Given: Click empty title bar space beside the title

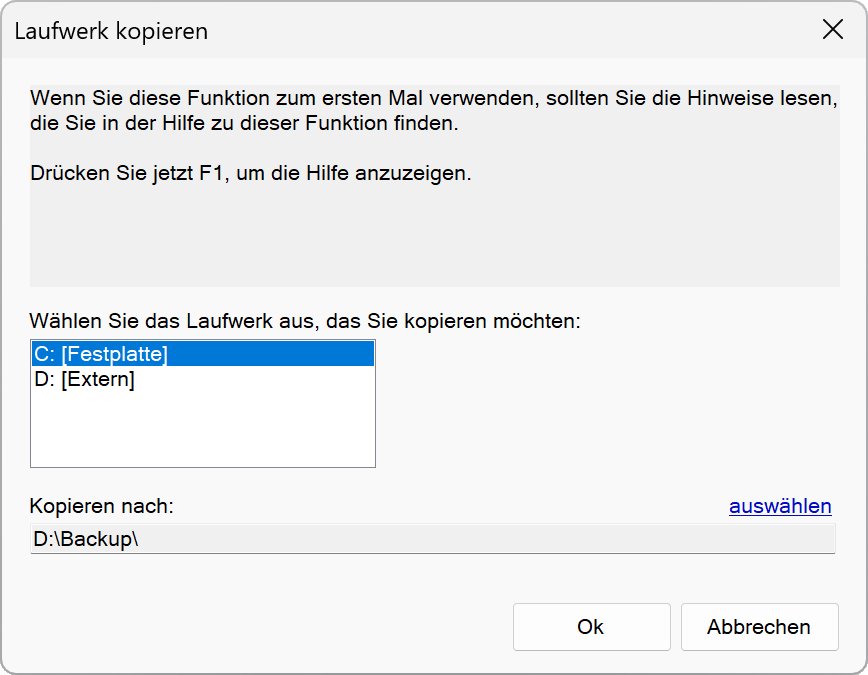Looking at the screenshot, I should [x=500, y=31].
